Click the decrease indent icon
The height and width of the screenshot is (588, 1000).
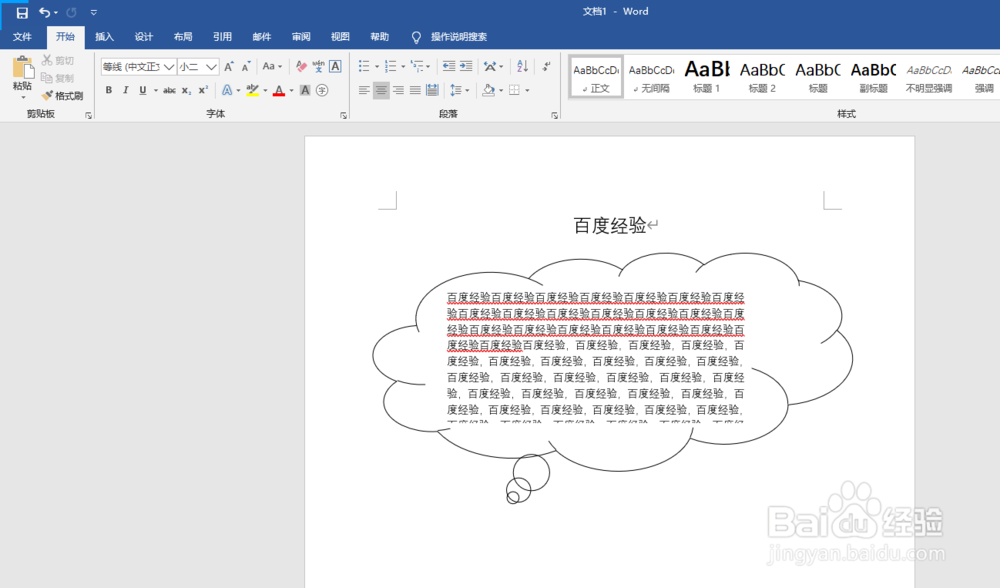449,66
